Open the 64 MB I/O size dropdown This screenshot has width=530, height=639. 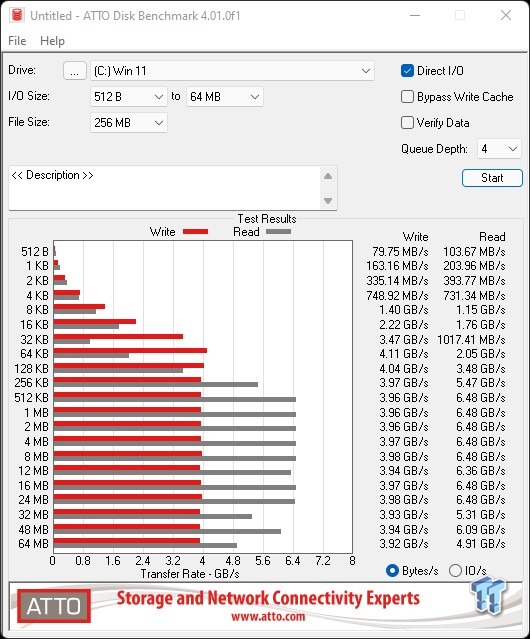point(224,97)
